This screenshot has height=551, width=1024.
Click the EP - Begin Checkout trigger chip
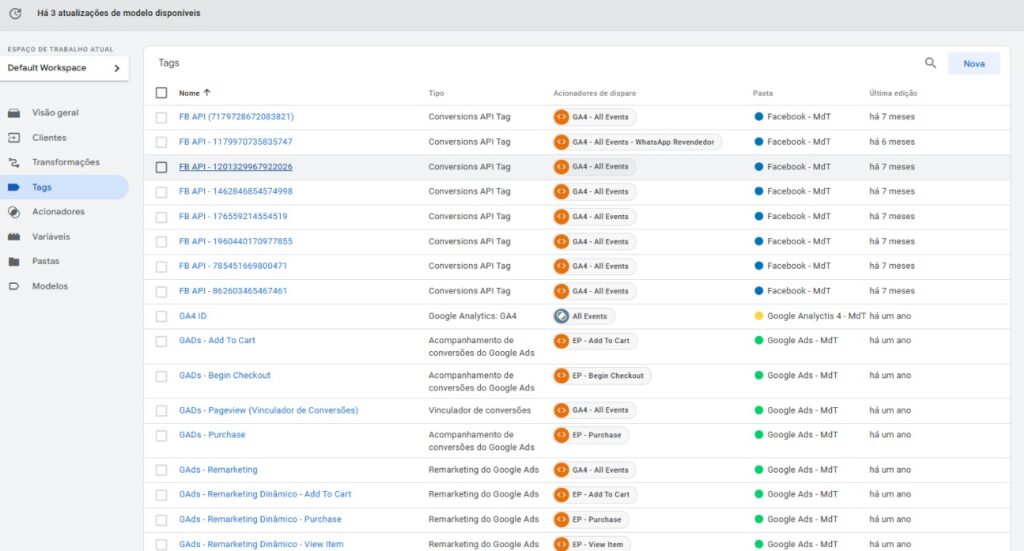pos(601,376)
